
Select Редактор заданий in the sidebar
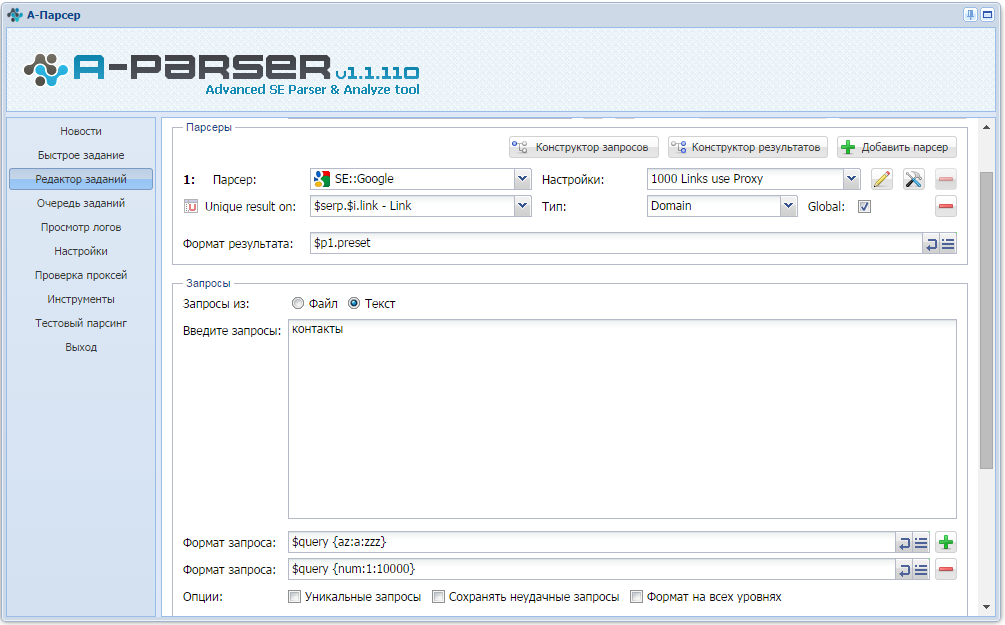(x=81, y=179)
